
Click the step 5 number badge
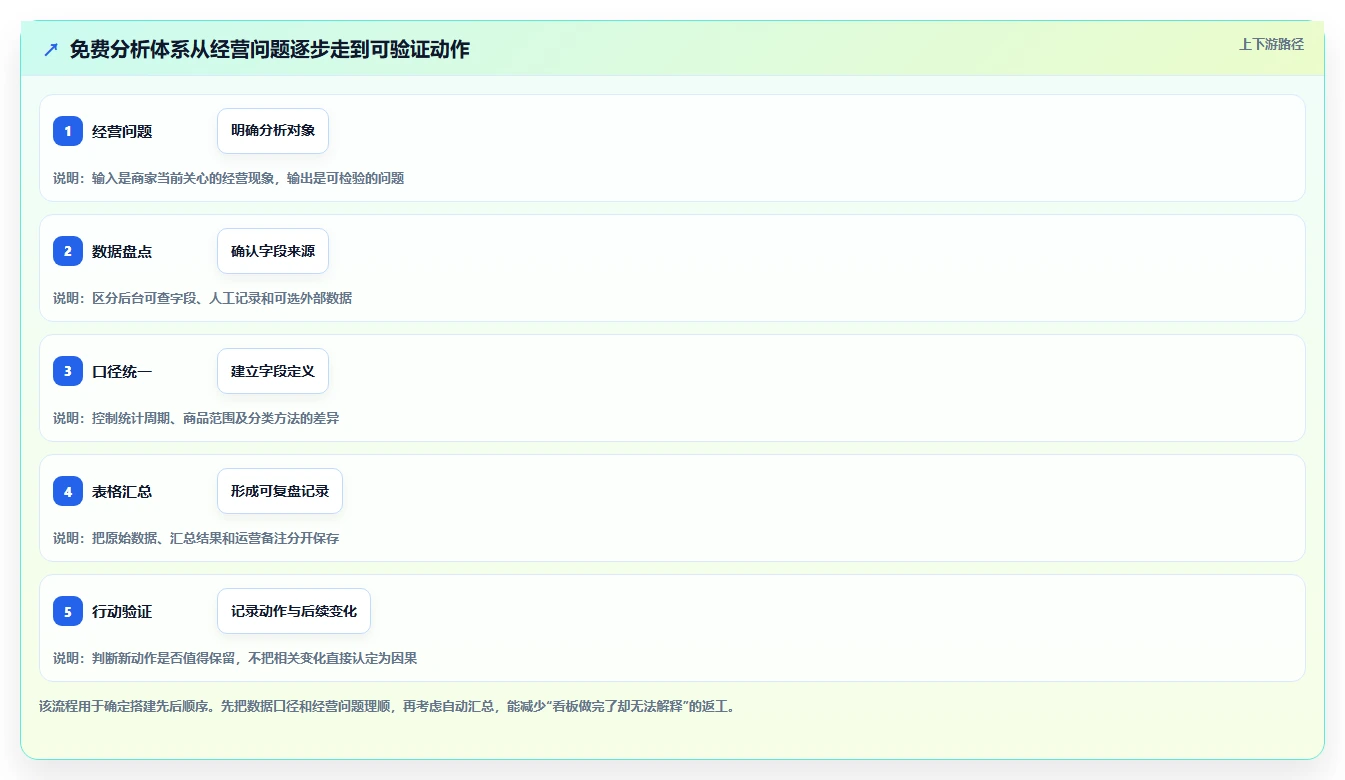[68, 611]
